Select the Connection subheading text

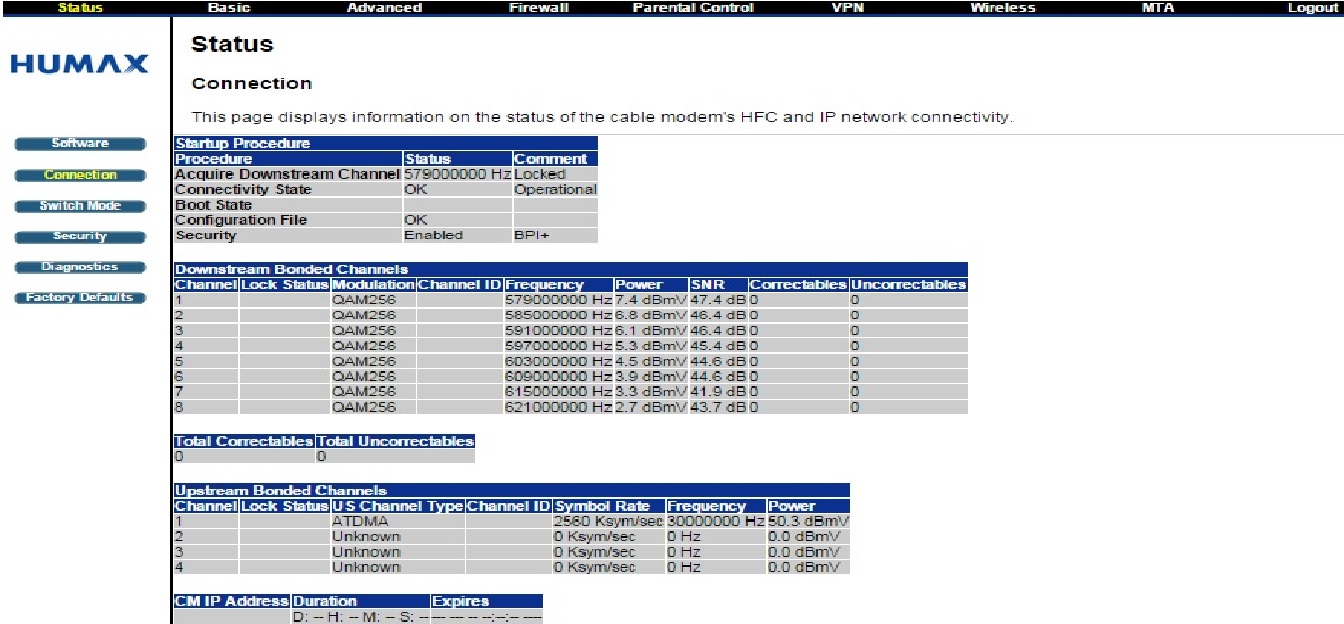pos(252,83)
